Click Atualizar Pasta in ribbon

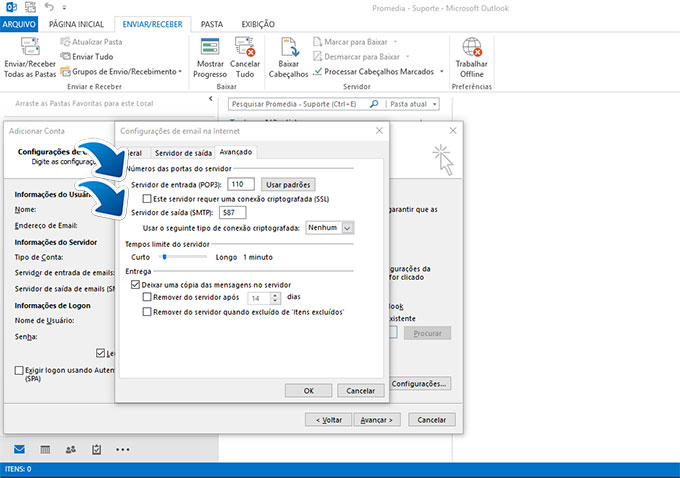pos(92,42)
